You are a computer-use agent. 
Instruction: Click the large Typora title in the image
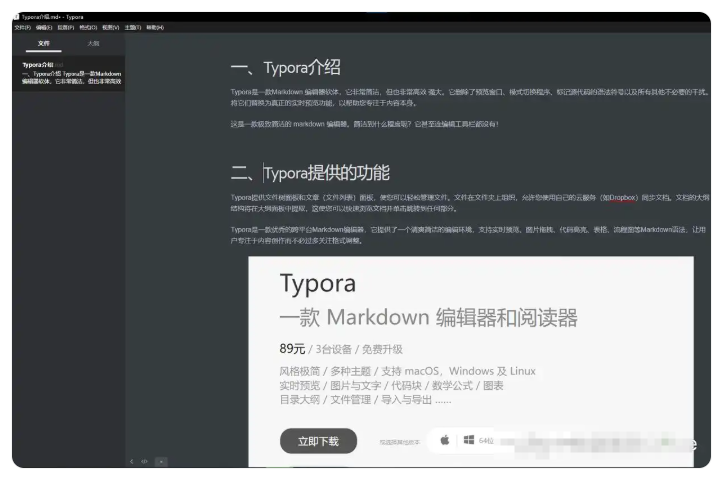[x=318, y=284]
